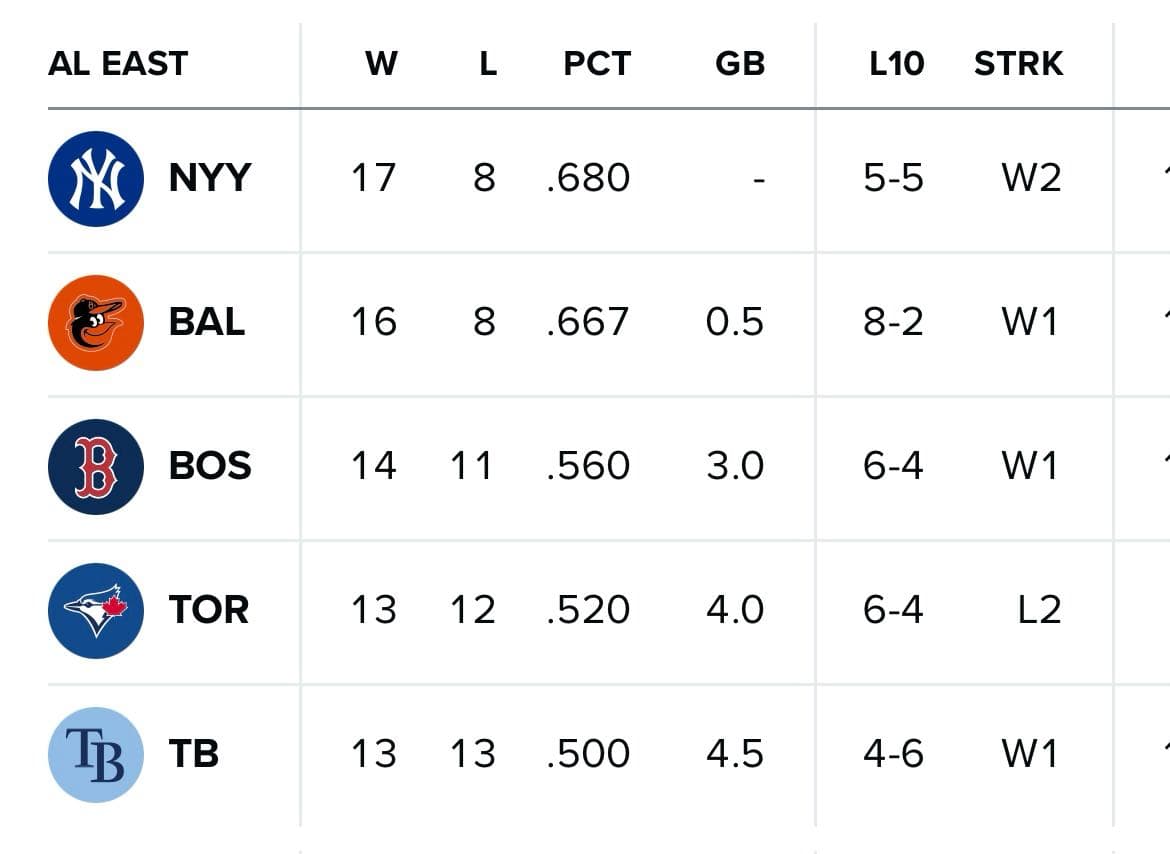Screen dimensions: 1170x854
Task: Click the Toronto Blue Jays logo
Action: (x=96, y=611)
